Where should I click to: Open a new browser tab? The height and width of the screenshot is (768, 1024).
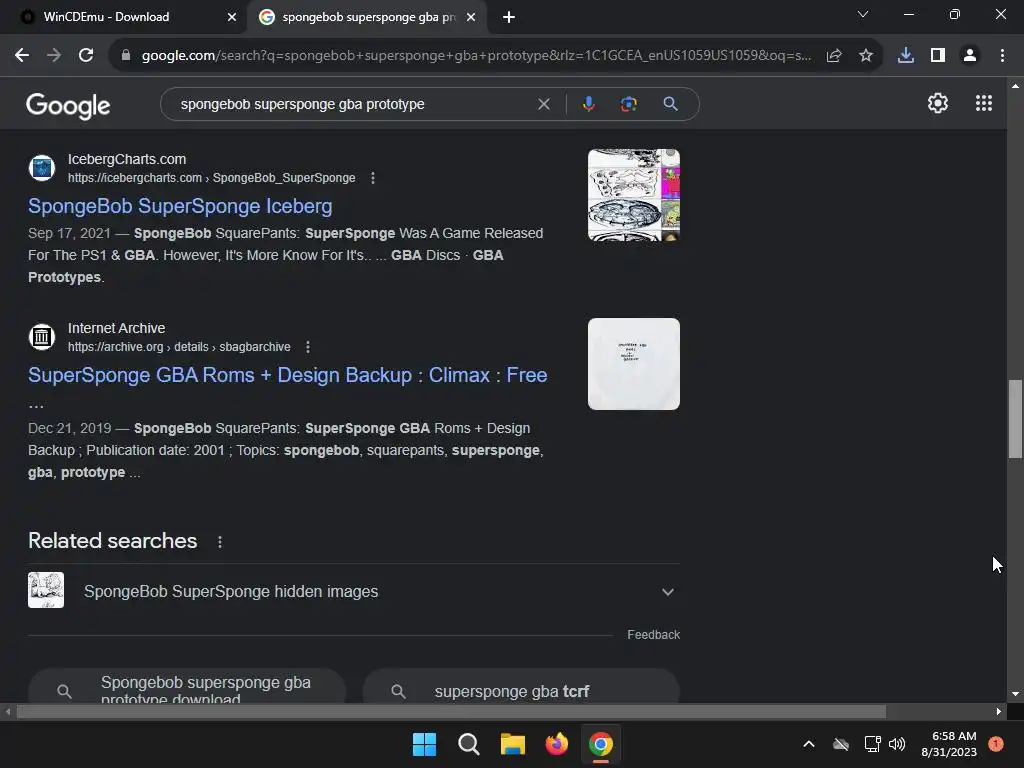coord(509,17)
